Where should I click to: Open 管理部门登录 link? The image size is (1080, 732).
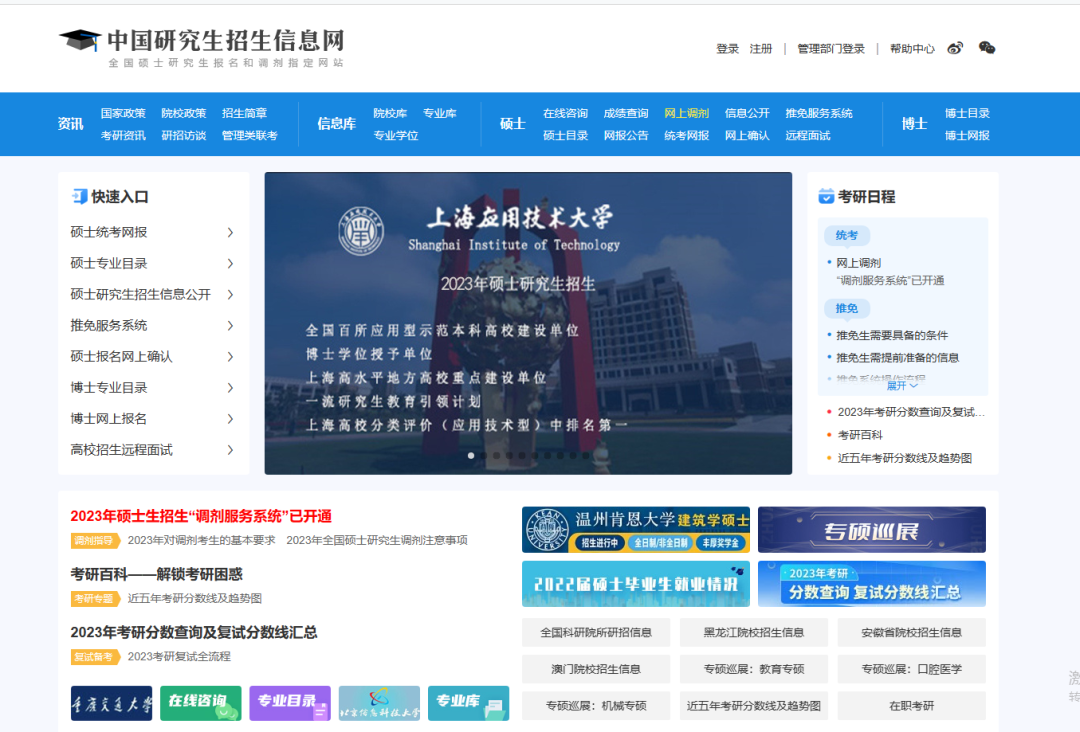click(x=831, y=49)
